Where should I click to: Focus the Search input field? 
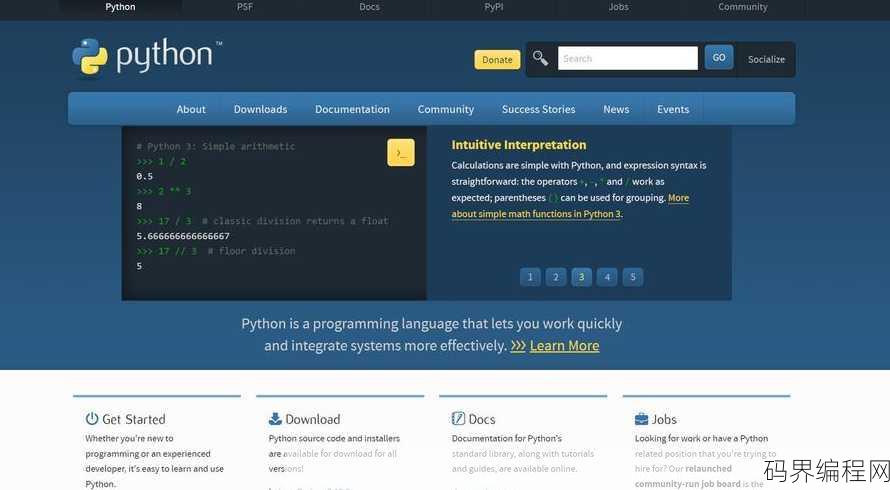(628, 58)
